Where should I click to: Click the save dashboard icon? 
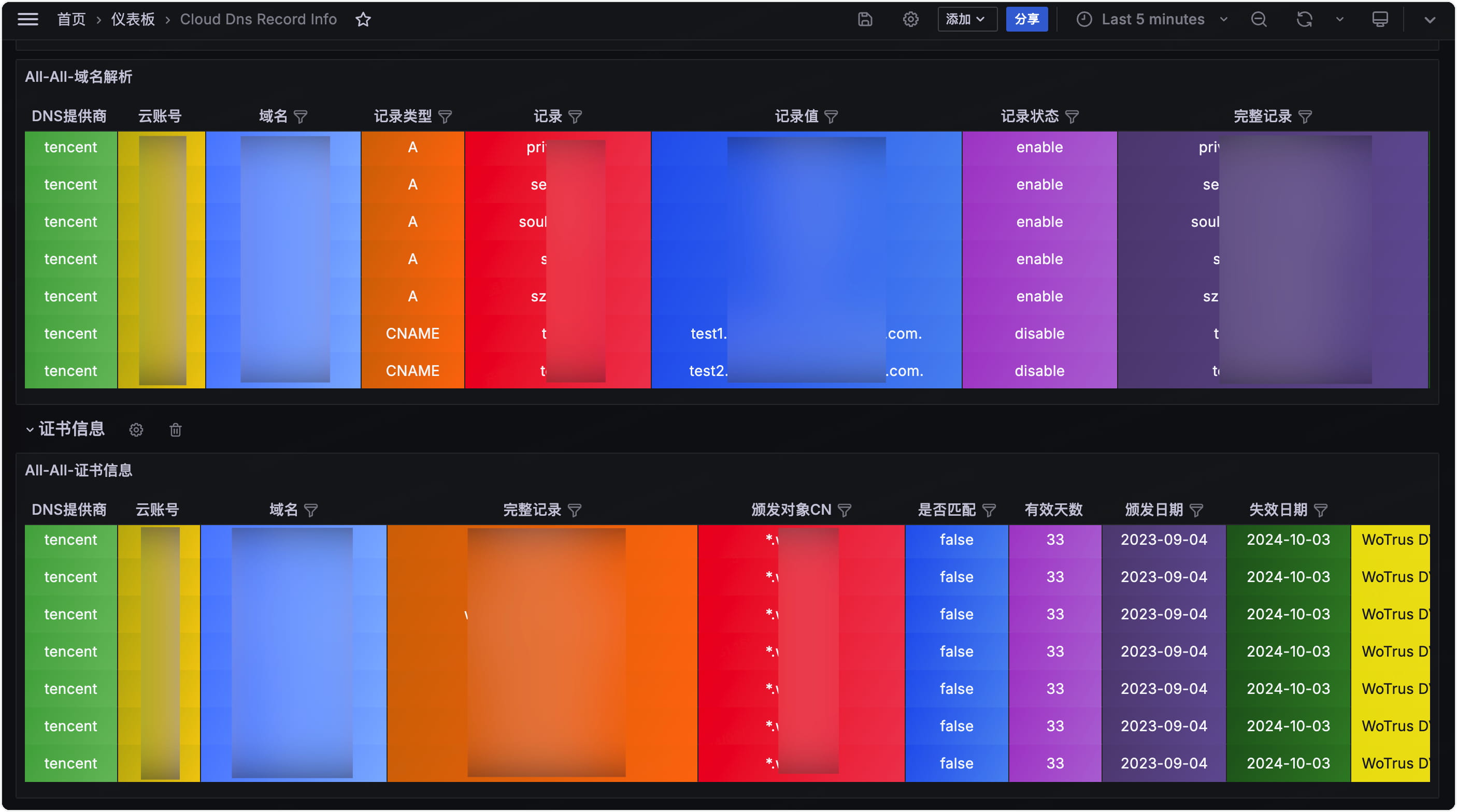865,20
